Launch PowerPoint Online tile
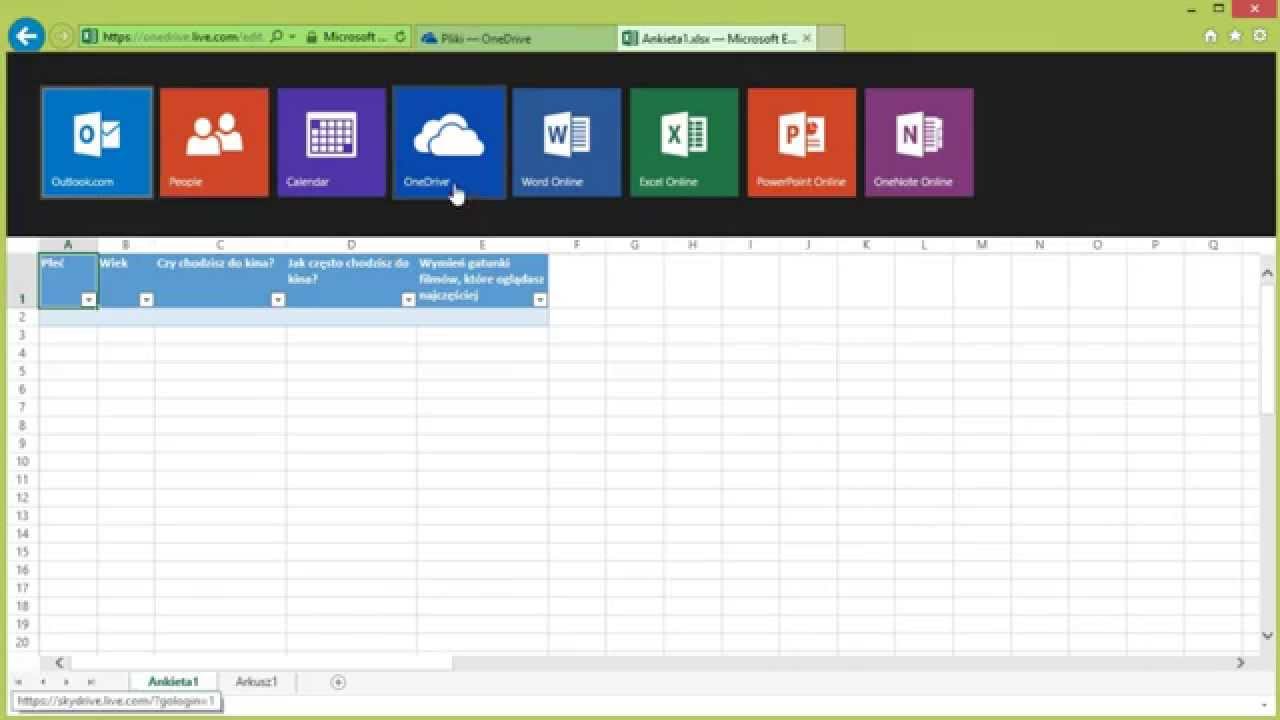The width and height of the screenshot is (1280, 720). pyautogui.click(x=802, y=142)
